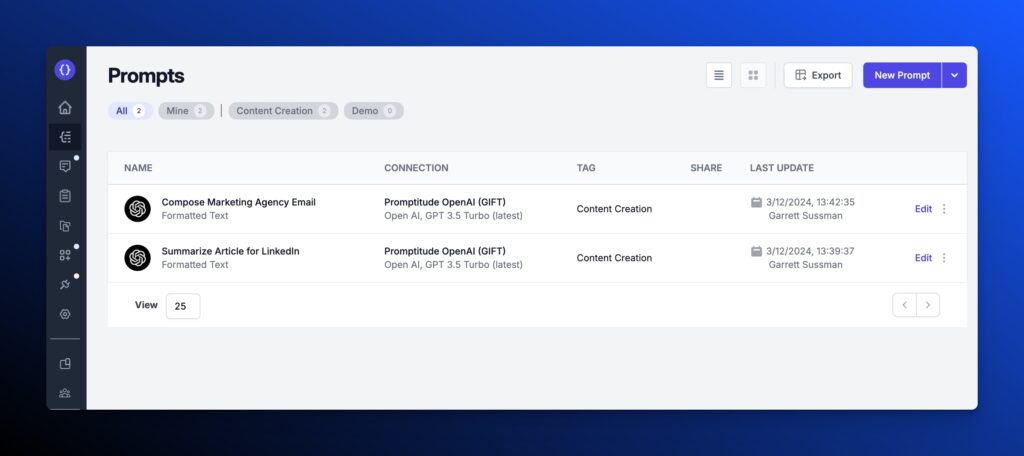
Task: Select the Demo filter tab
Action: pos(373,111)
